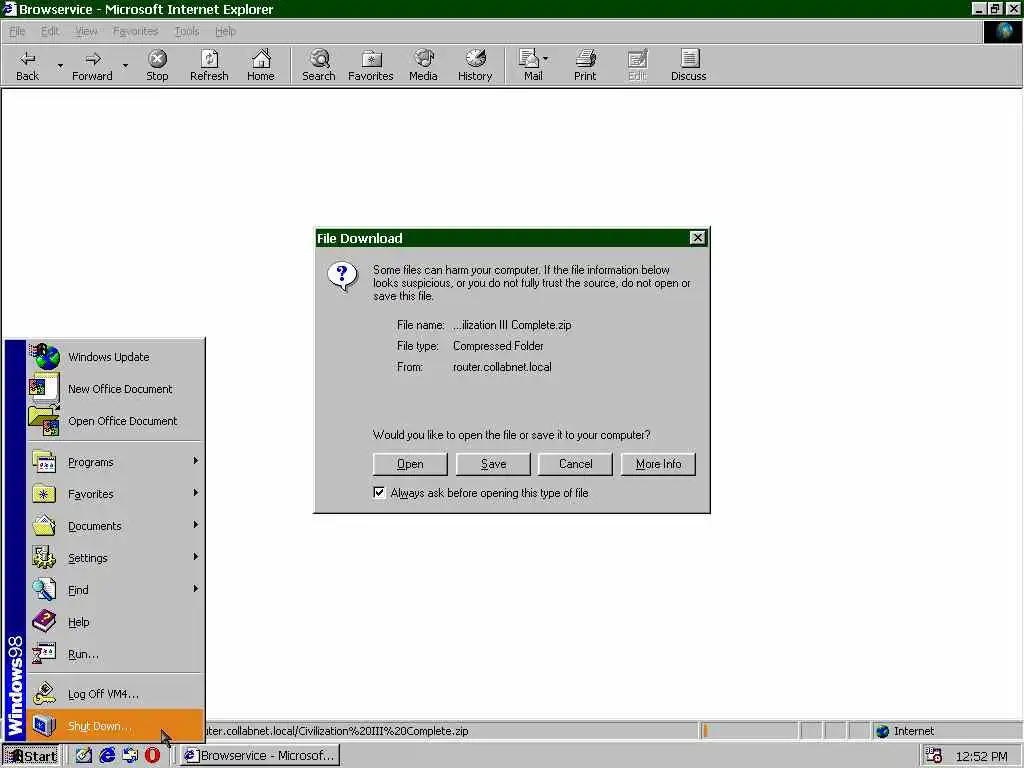Open the Search pane
Viewport: 1024px width, 768px height.
(x=319, y=65)
